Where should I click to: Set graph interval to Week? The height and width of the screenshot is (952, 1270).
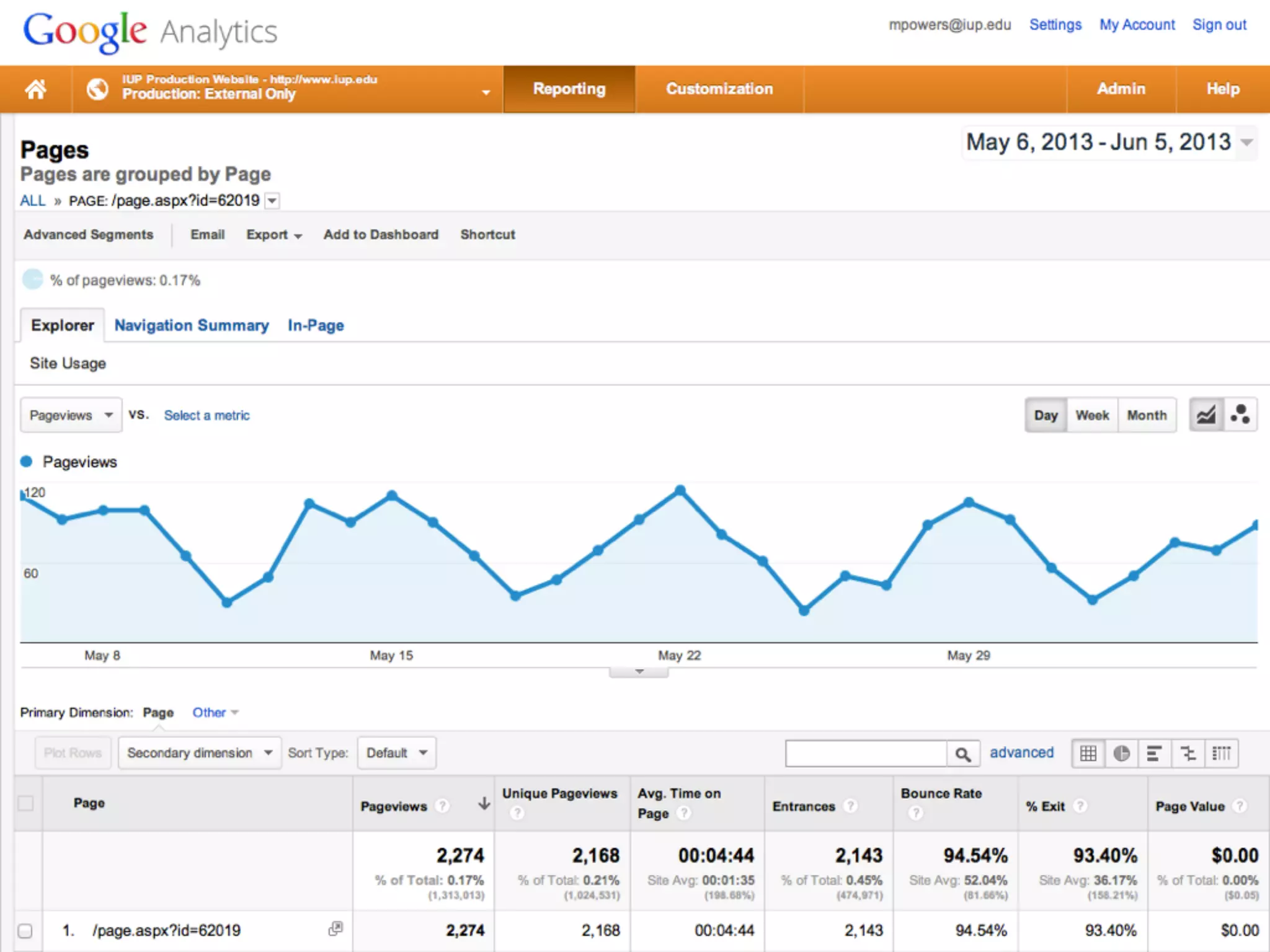coord(1092,415)
